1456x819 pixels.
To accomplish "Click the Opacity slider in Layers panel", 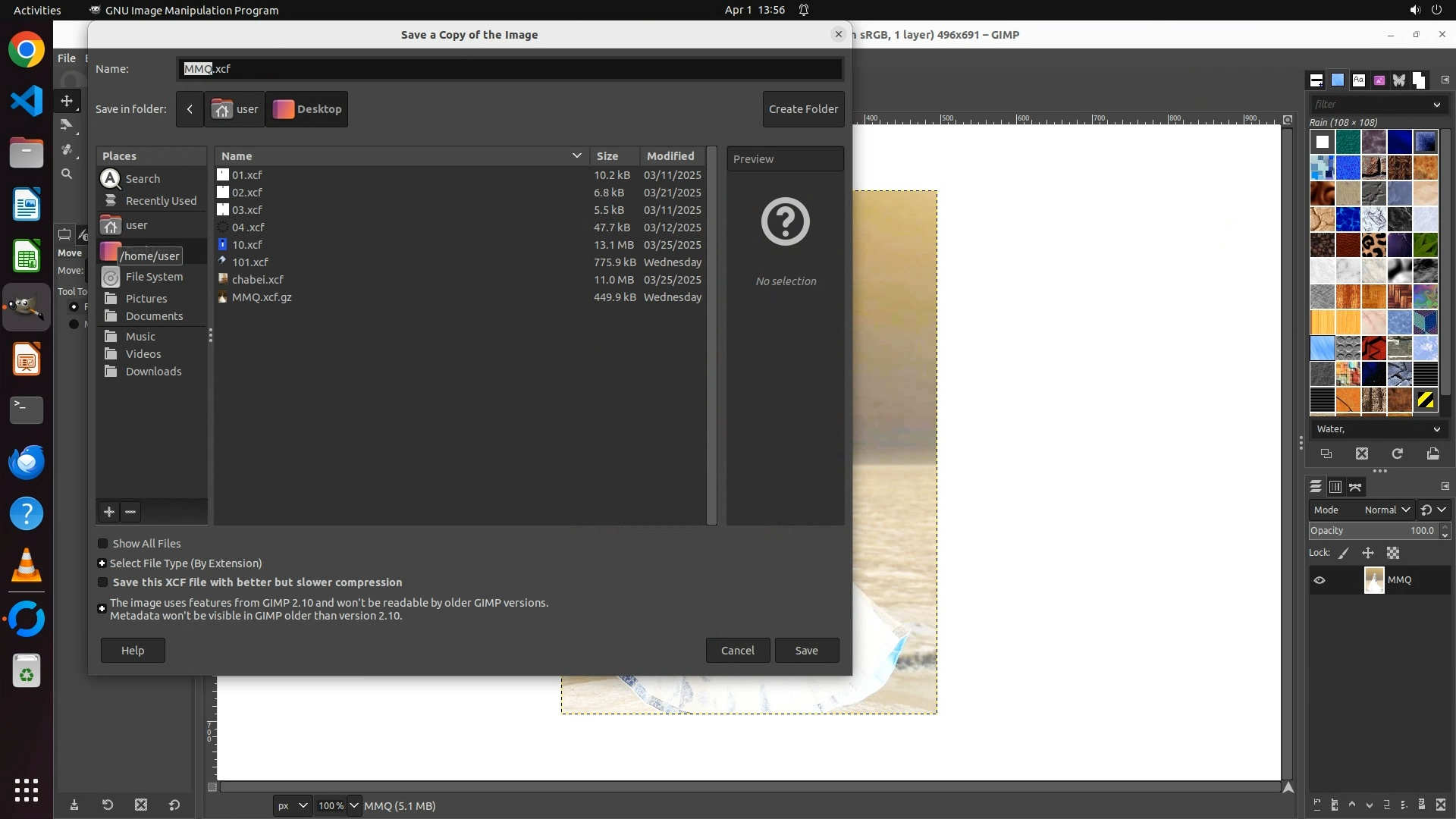I will tap(1373, 531).
